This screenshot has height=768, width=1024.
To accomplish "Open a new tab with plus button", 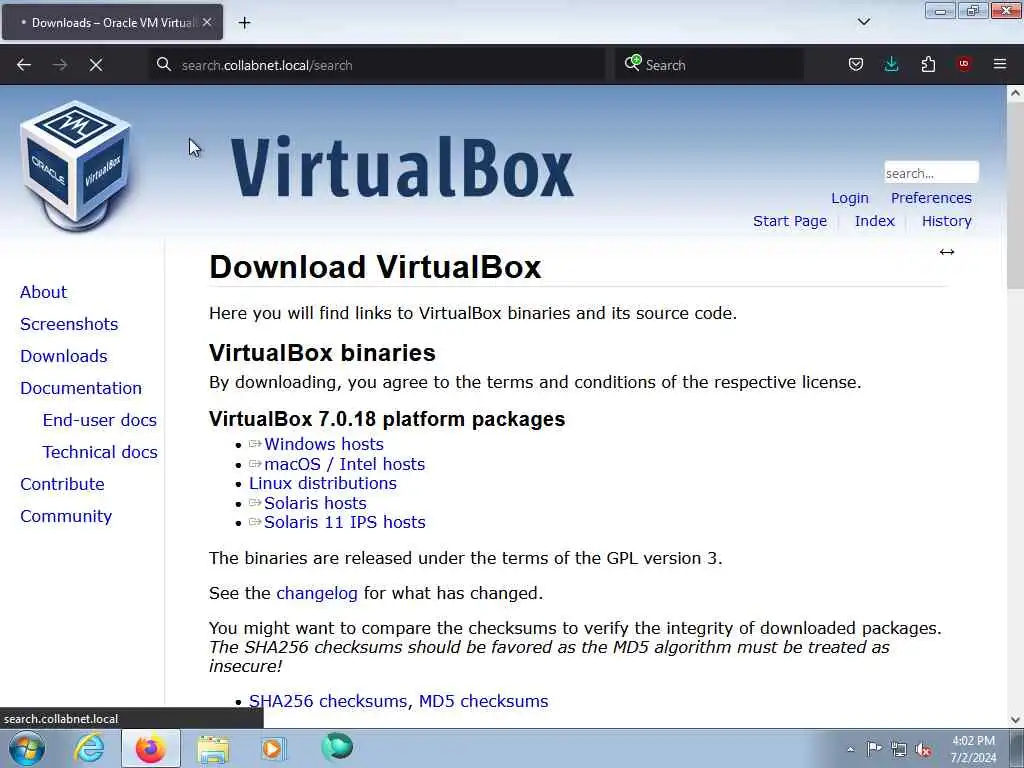I will click(244, 23).
